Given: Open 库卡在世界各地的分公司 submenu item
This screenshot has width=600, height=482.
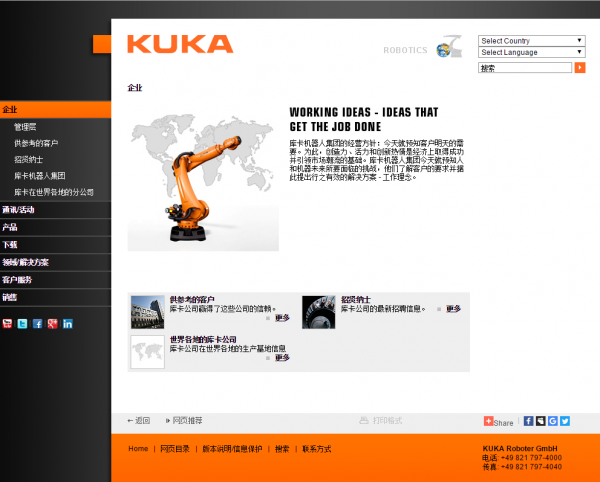Looking at the screenshot, I should click(54, 192).
